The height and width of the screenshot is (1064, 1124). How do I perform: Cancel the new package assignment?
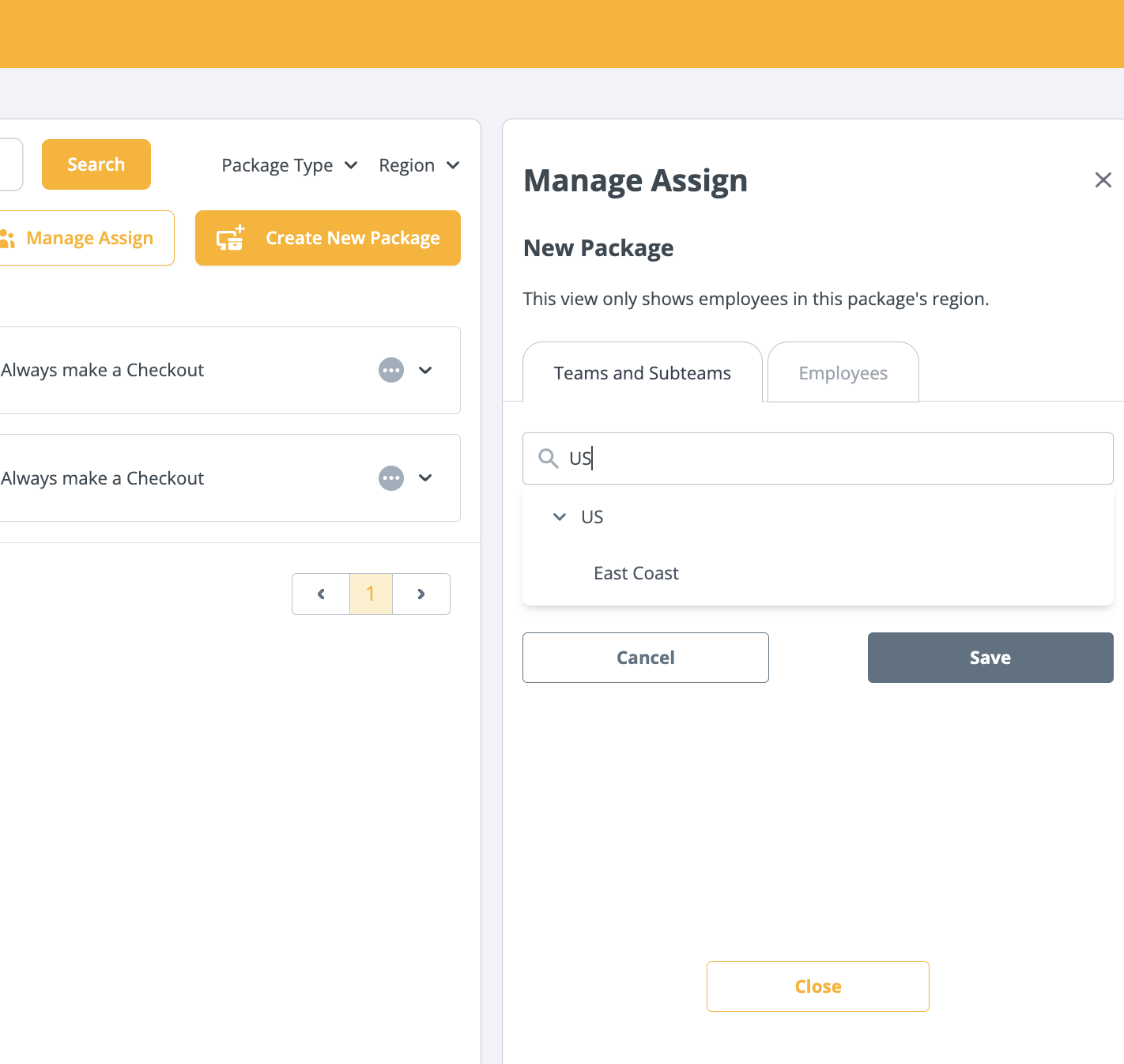645,657
